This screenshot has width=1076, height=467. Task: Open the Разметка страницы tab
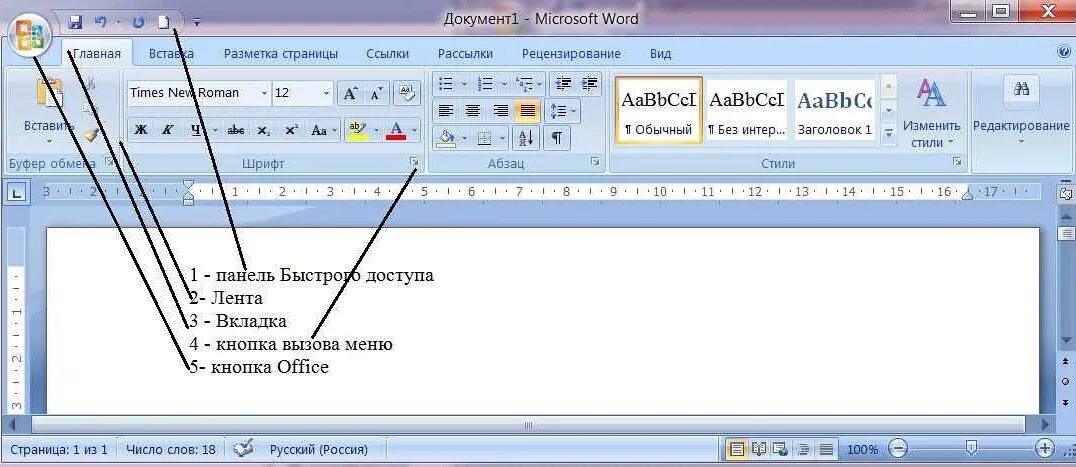pos(281,53)
